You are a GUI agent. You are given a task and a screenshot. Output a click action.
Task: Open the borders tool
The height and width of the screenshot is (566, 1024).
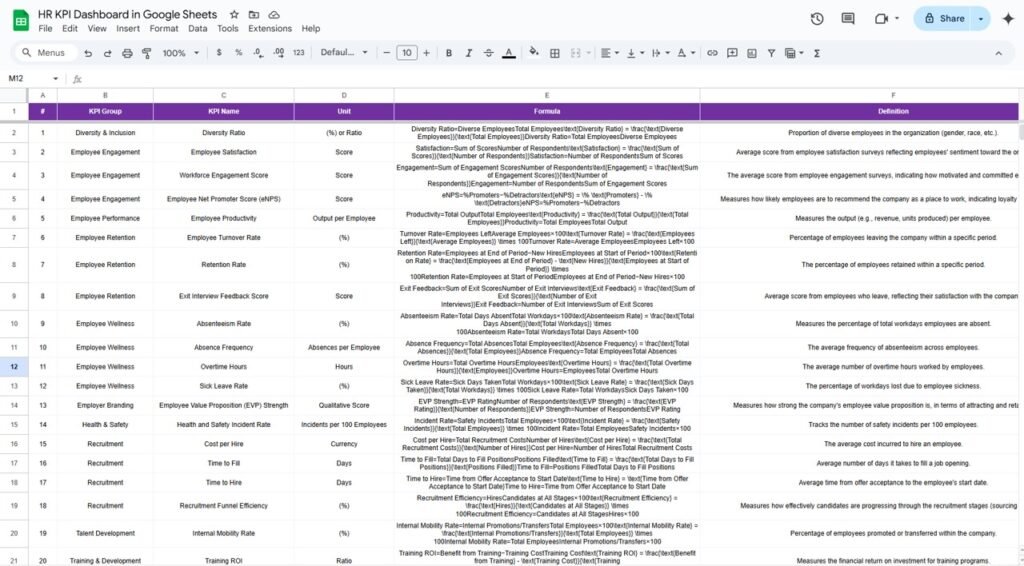(554, 53)
